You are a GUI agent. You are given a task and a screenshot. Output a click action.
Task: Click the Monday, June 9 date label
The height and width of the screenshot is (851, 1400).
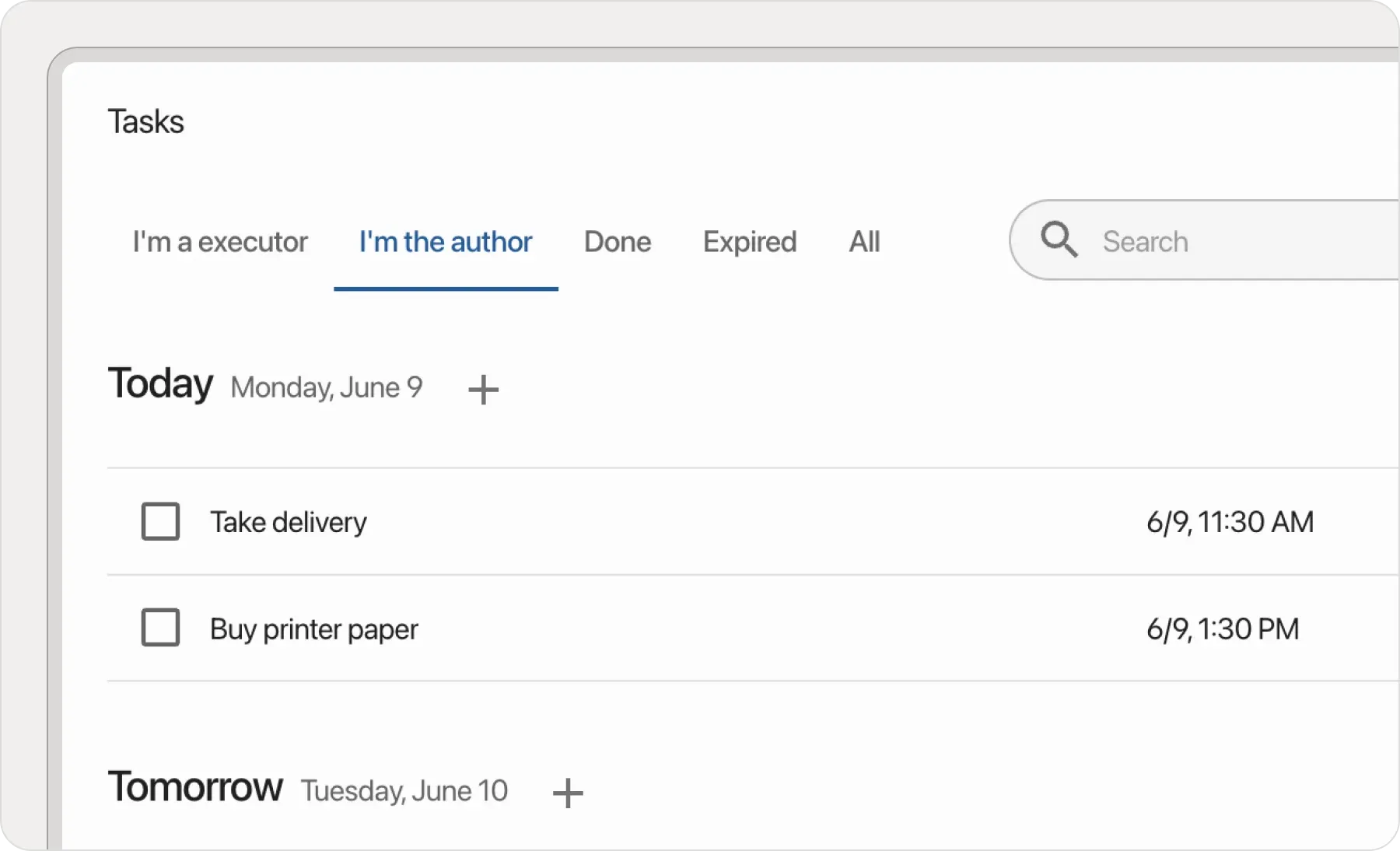(x=326, y=387)
